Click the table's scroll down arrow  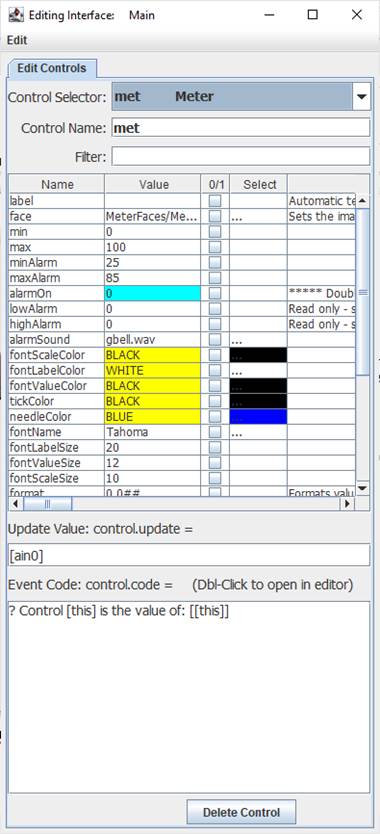click(362, 488)
